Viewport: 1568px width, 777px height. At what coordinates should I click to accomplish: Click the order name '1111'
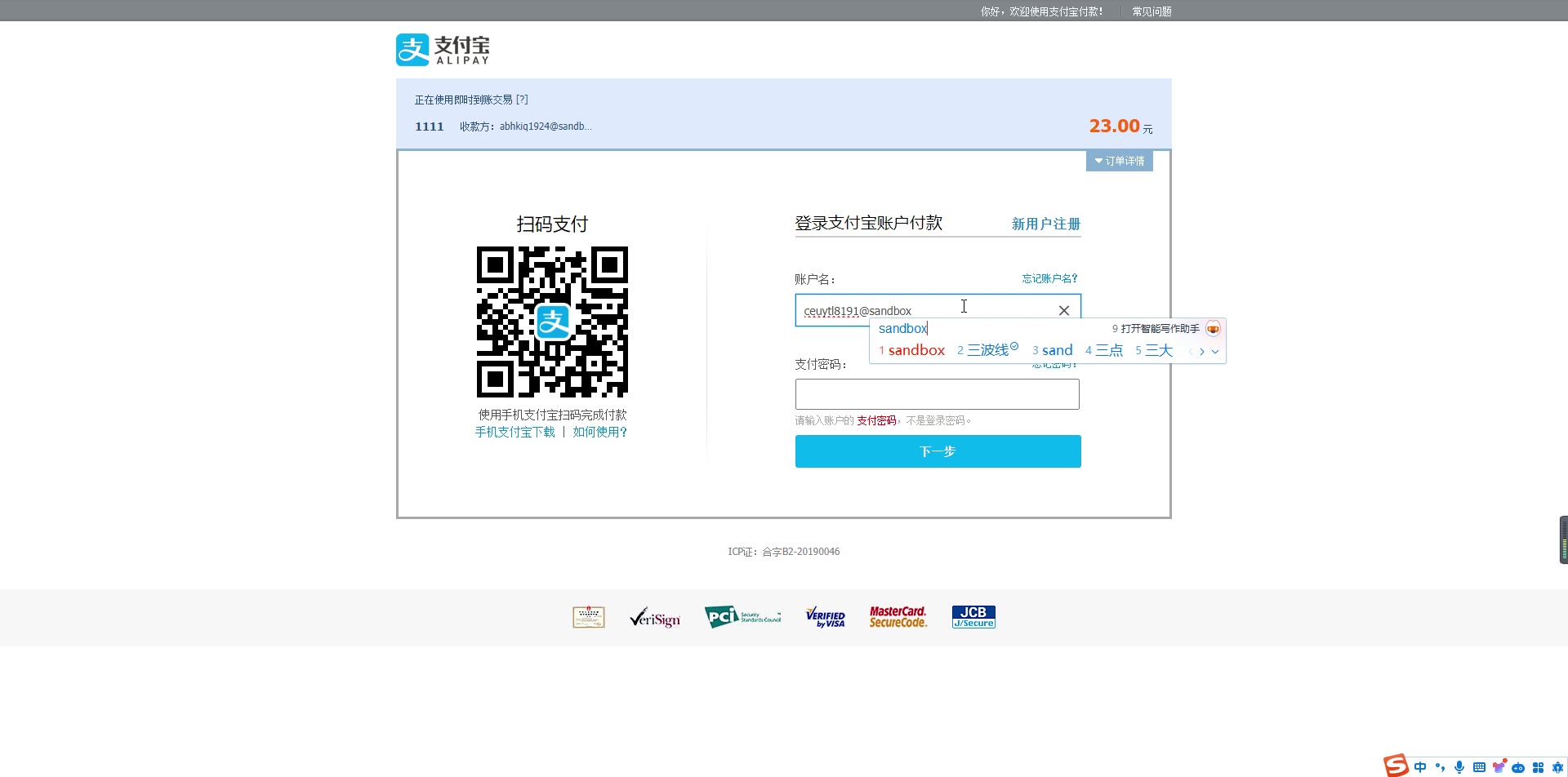pyautogui.click(x=429, y=127)
